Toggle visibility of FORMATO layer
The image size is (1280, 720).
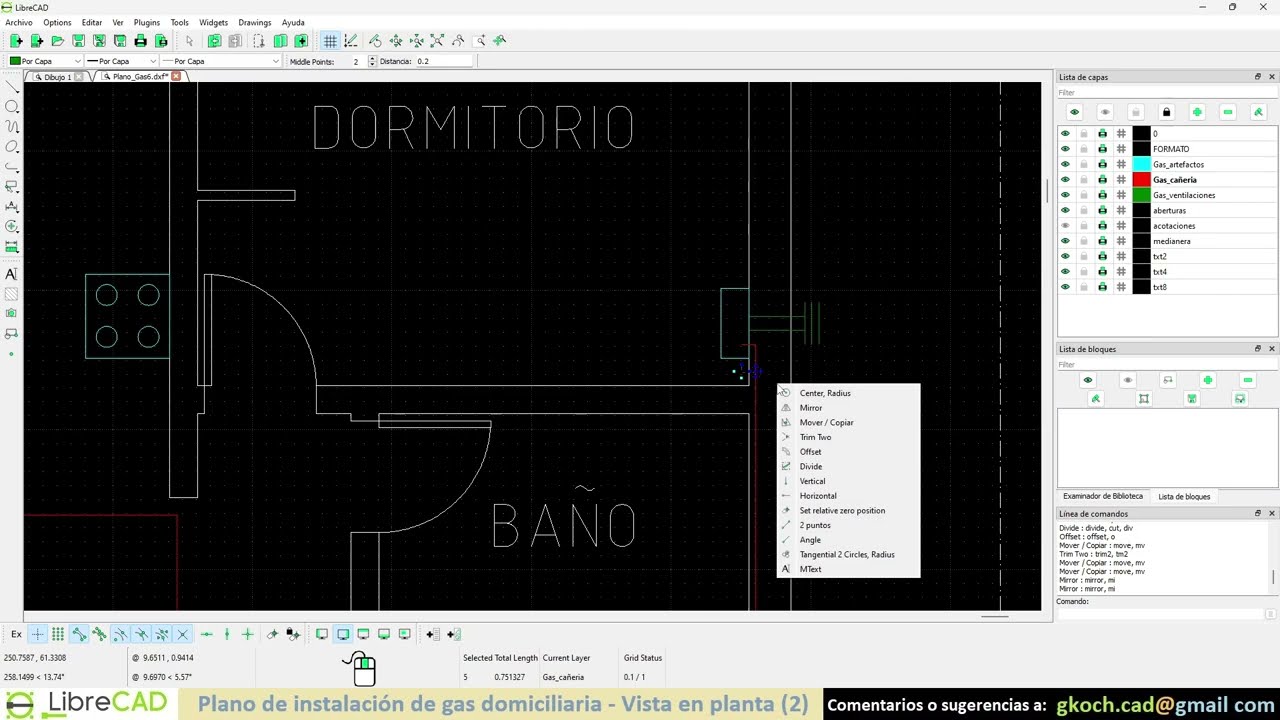[1065, 149]
